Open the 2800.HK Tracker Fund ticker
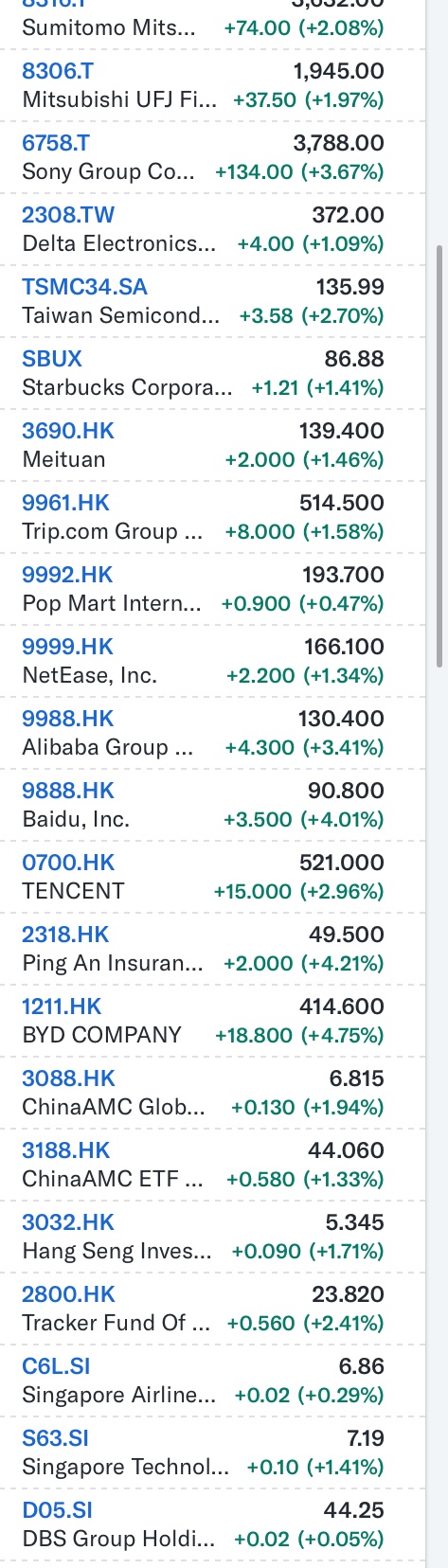The width and height of the screenshot is (448, 1568). tap(68, 1294)
